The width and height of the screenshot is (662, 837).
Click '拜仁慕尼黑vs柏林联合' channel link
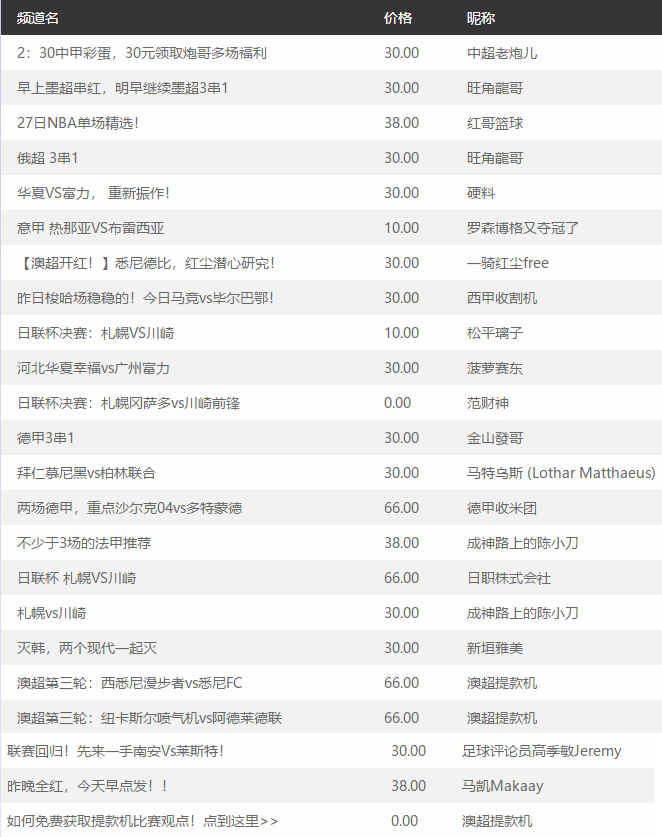[87, 473]
